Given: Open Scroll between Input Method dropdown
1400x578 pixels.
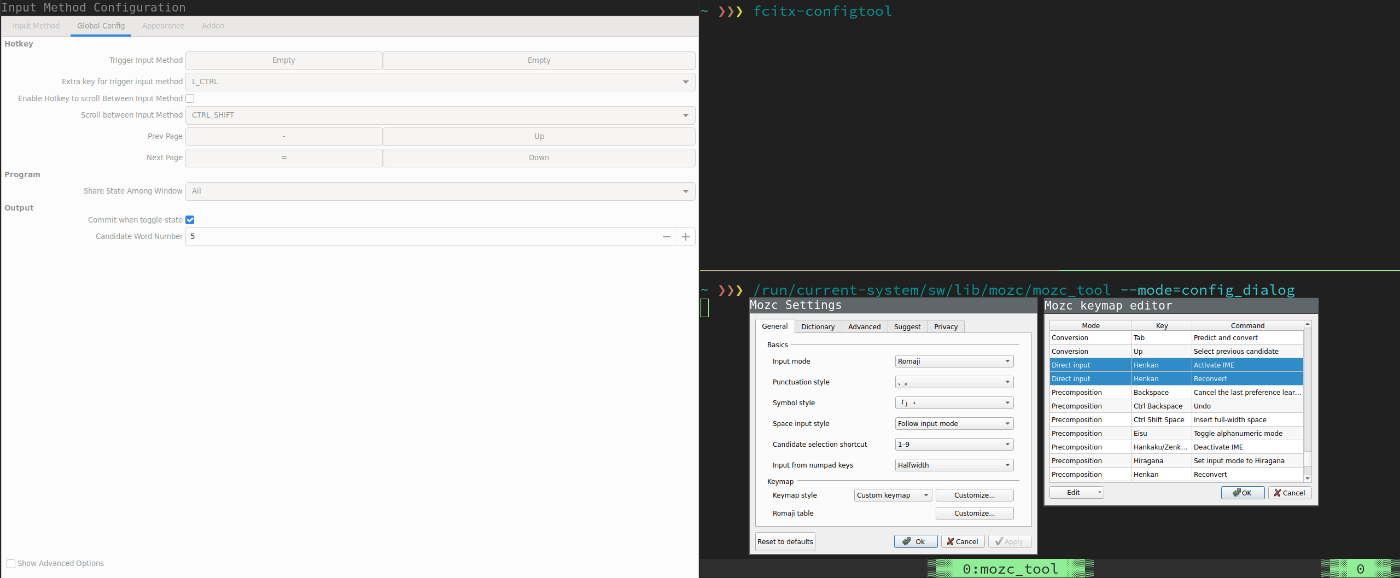Looking at the screenshot, I should (x=440, y=115).
